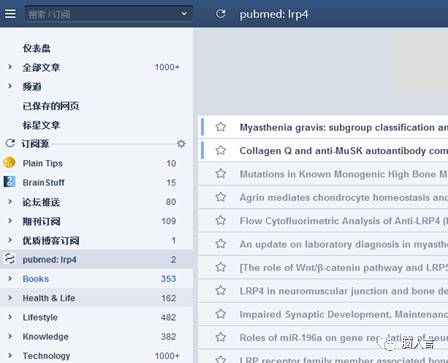Click the pubmed: lrp4 header title
448x363 pixels.
[x=274, y=14]
